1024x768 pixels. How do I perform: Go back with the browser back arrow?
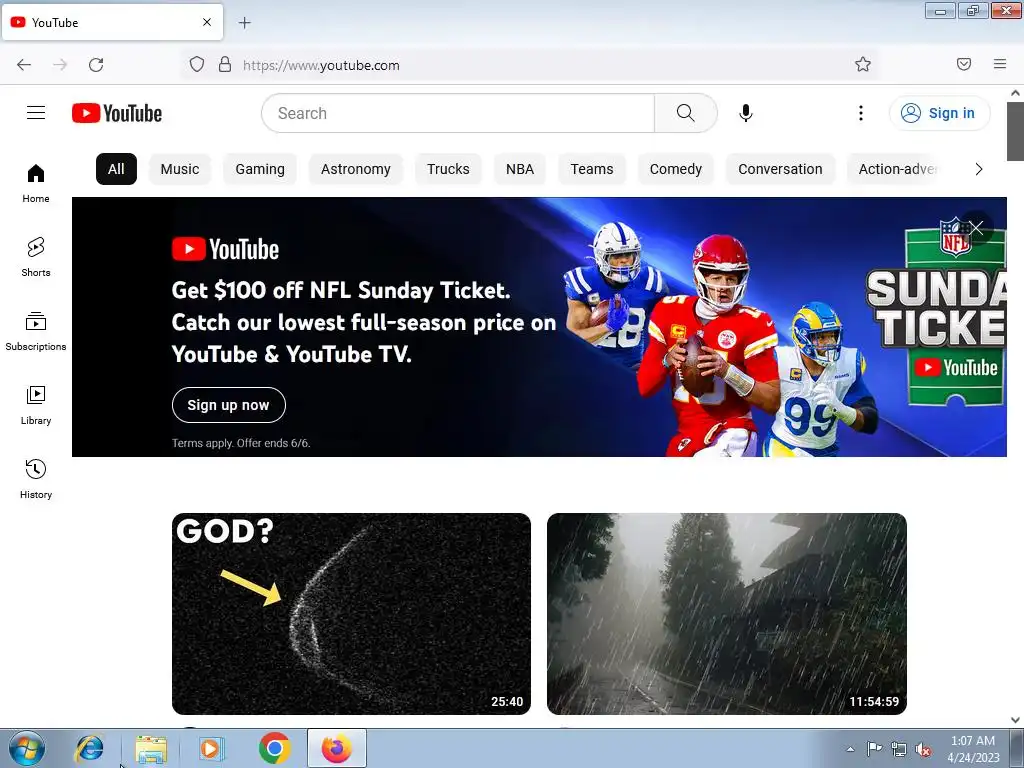coord(24,64)
